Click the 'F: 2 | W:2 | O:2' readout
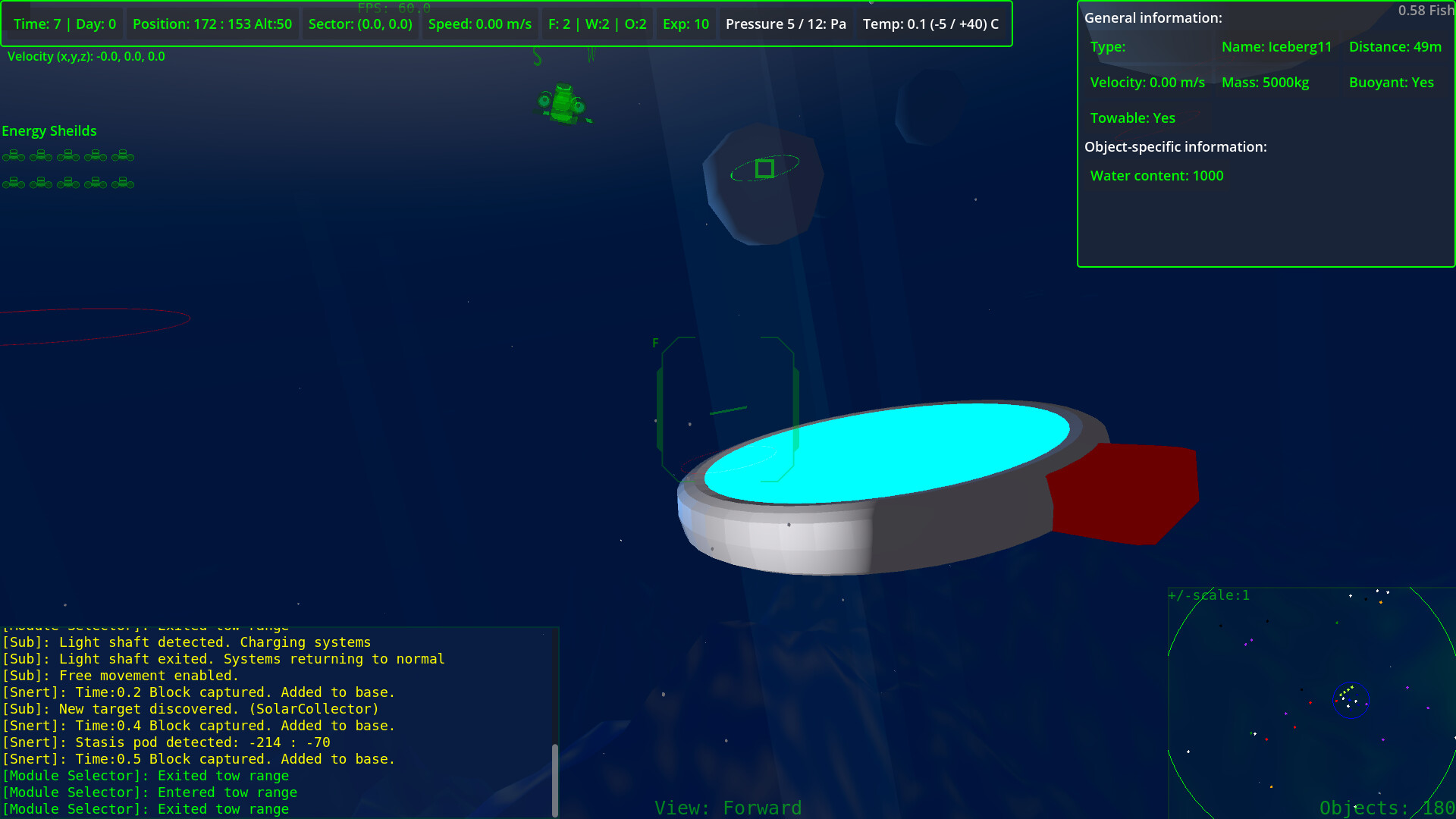This screenshot has width=1456, height=819. pos(598,24)
